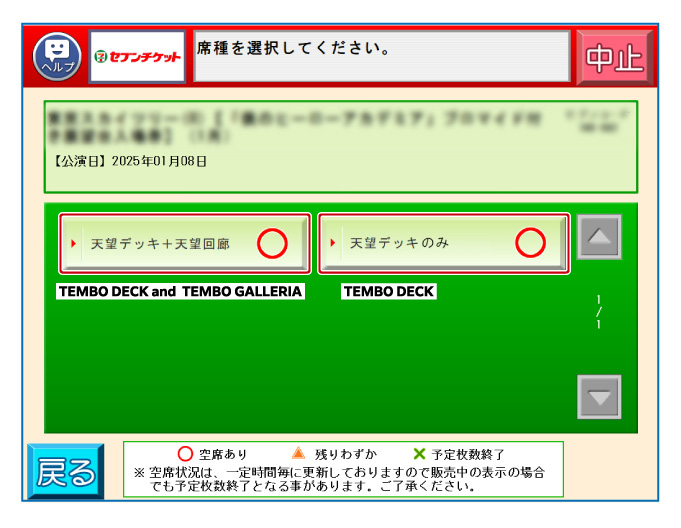This screenshot has height=528, width=681.
Task: Click the 1/1 page indicator
Action: (x=598, y=312)
